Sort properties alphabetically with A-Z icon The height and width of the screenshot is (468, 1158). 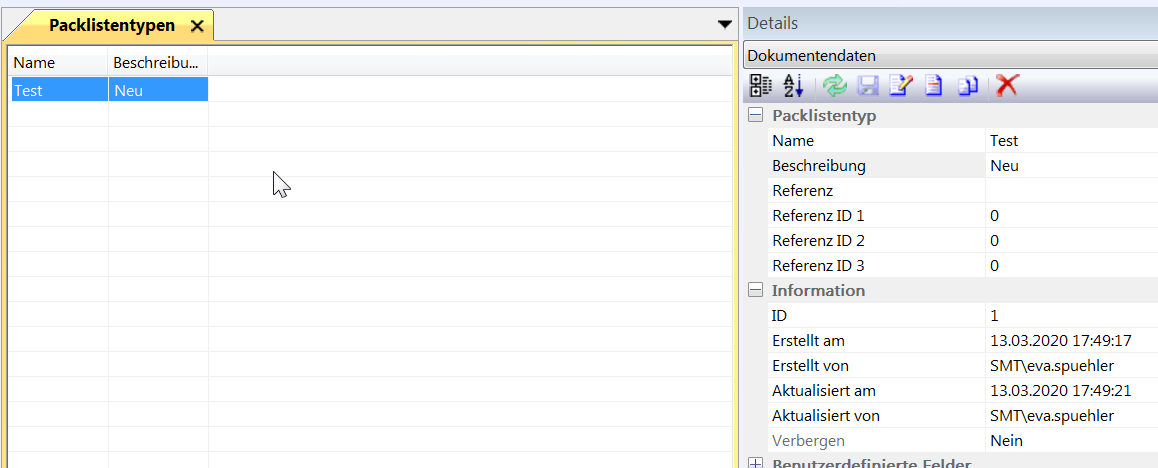(x=793, y=86)
